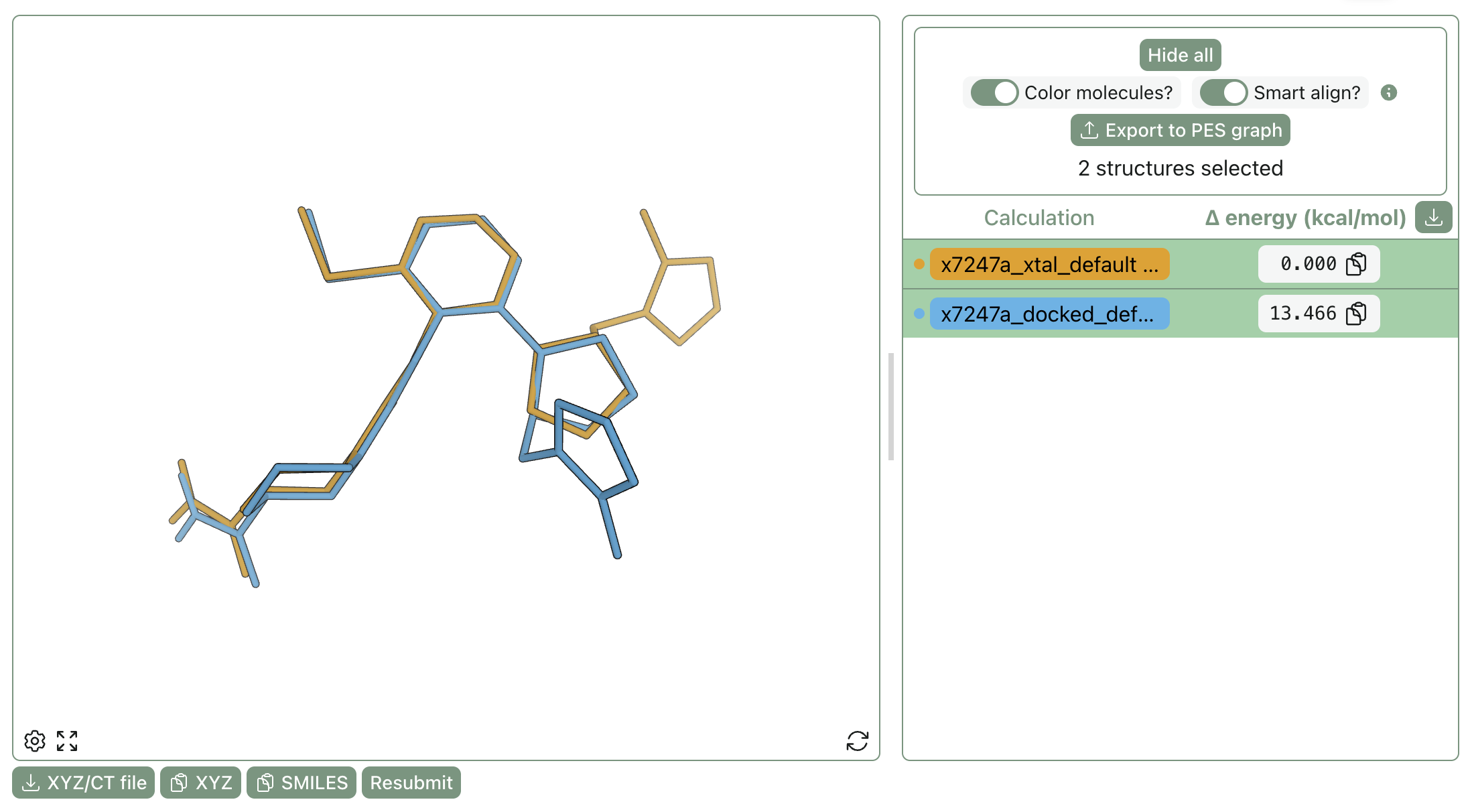This screenshot has width=1470, height=812.
Task: Click the Calculation column header
Action: point(1039,218)
